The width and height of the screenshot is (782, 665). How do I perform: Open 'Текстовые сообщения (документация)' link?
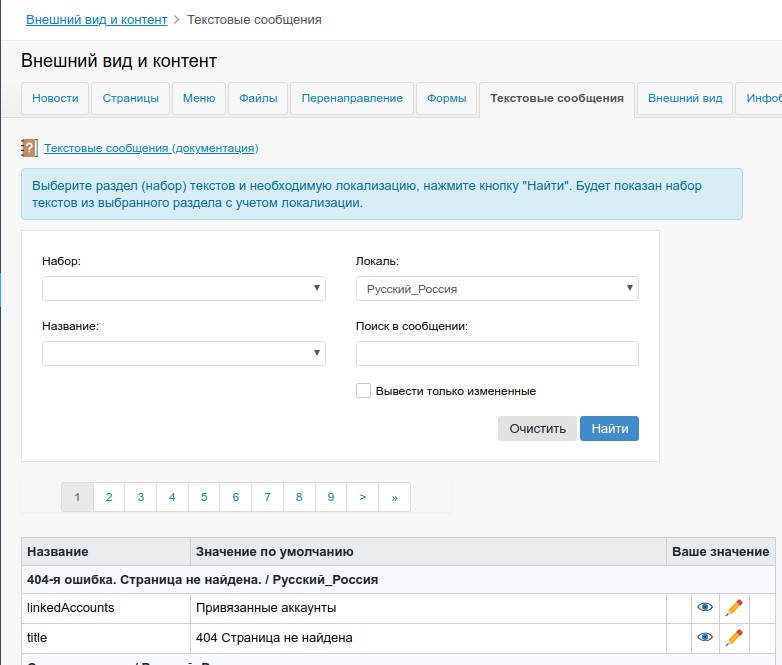[x=151, y=148]
